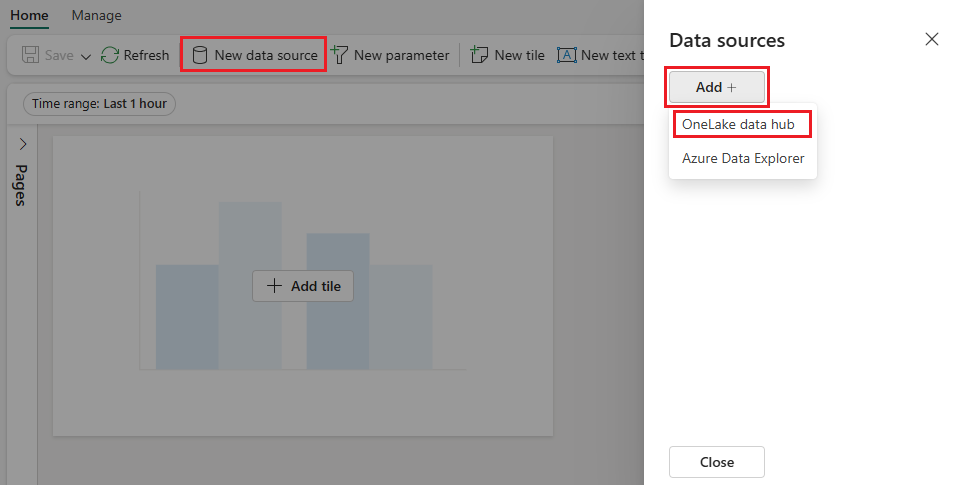Click the Save label text
This screenshot has width=961, height=485.
pos(59,55)
